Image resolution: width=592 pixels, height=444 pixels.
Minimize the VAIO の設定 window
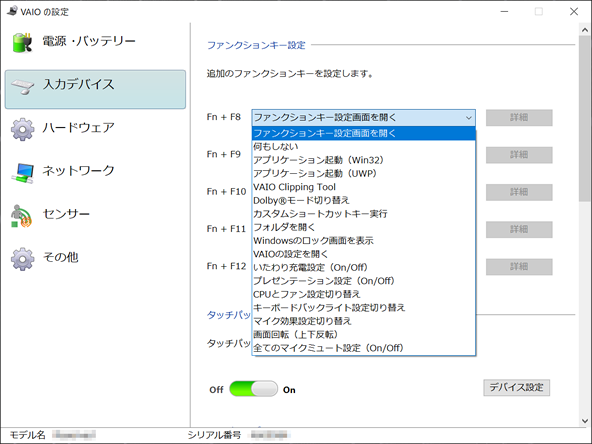click(x=504, y=12)
